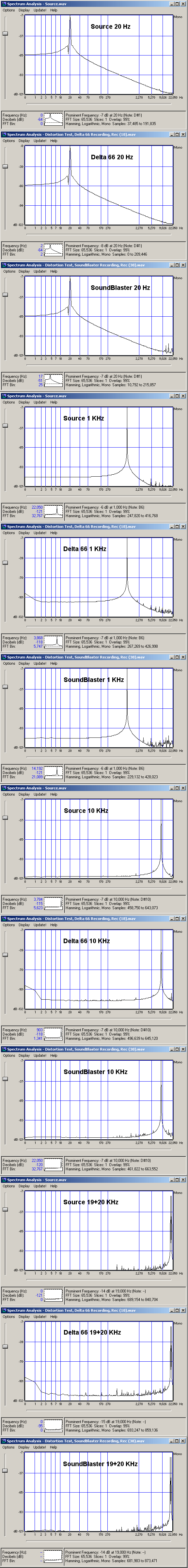Open Display menu in SoundBlaster 1 KHz window
Image resolution: width=188 pixels, height=1568 pixels.
24,663
